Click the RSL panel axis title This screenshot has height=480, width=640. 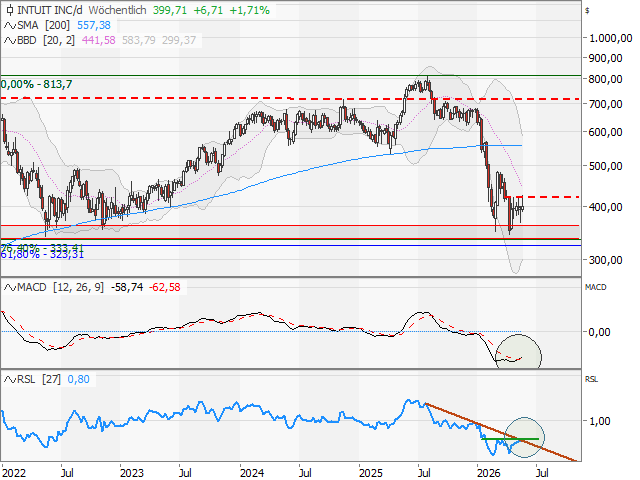tap(591, 380)
